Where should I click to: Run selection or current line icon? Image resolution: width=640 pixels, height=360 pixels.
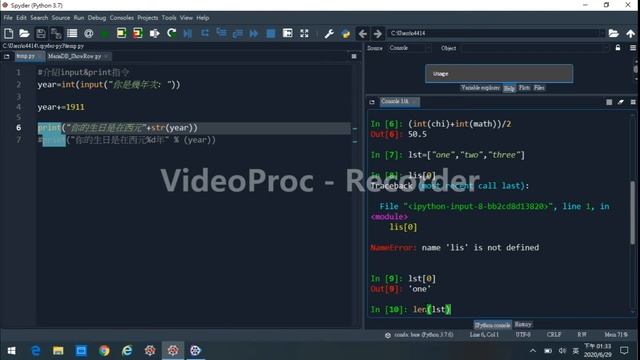click(154, 33)
